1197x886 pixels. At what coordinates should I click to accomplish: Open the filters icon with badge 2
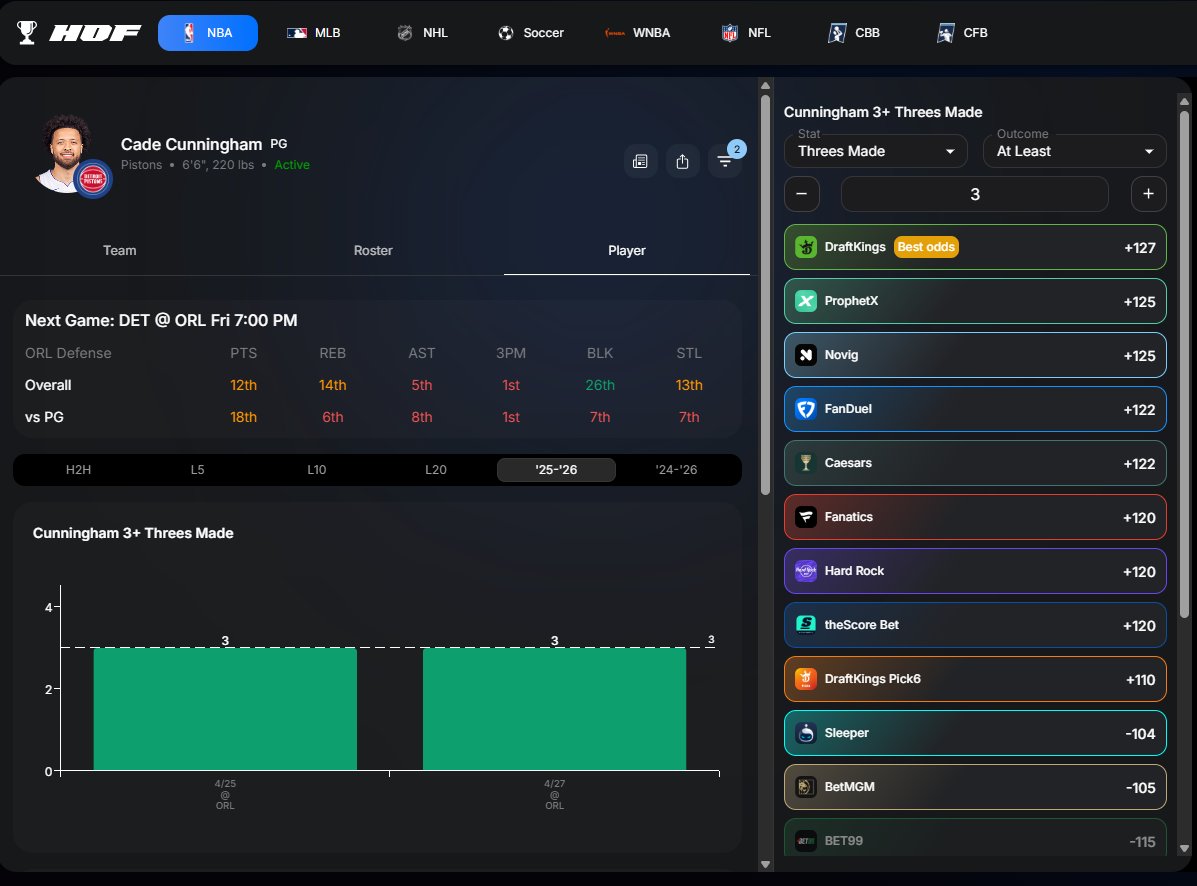point(725,160)
